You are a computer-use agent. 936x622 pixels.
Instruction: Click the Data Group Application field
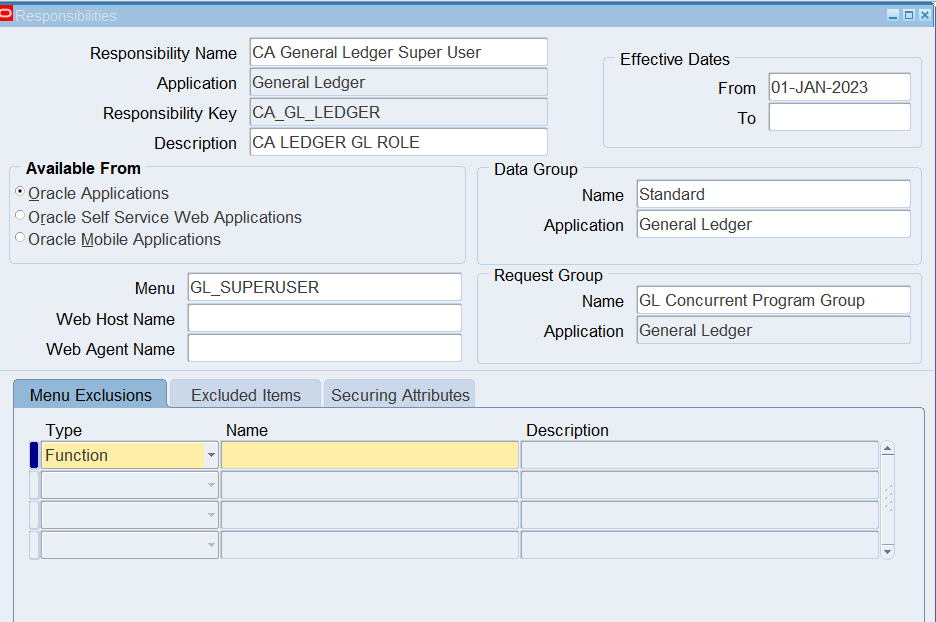[x=774, y=224]
